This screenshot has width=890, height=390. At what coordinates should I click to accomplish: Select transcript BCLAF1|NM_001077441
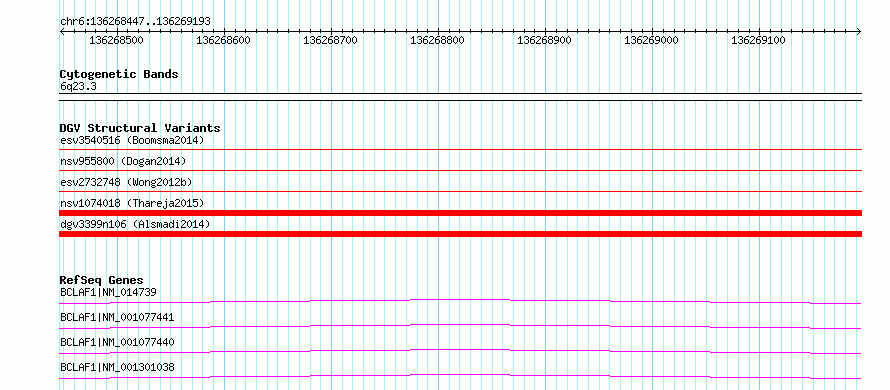click(117, 317)
